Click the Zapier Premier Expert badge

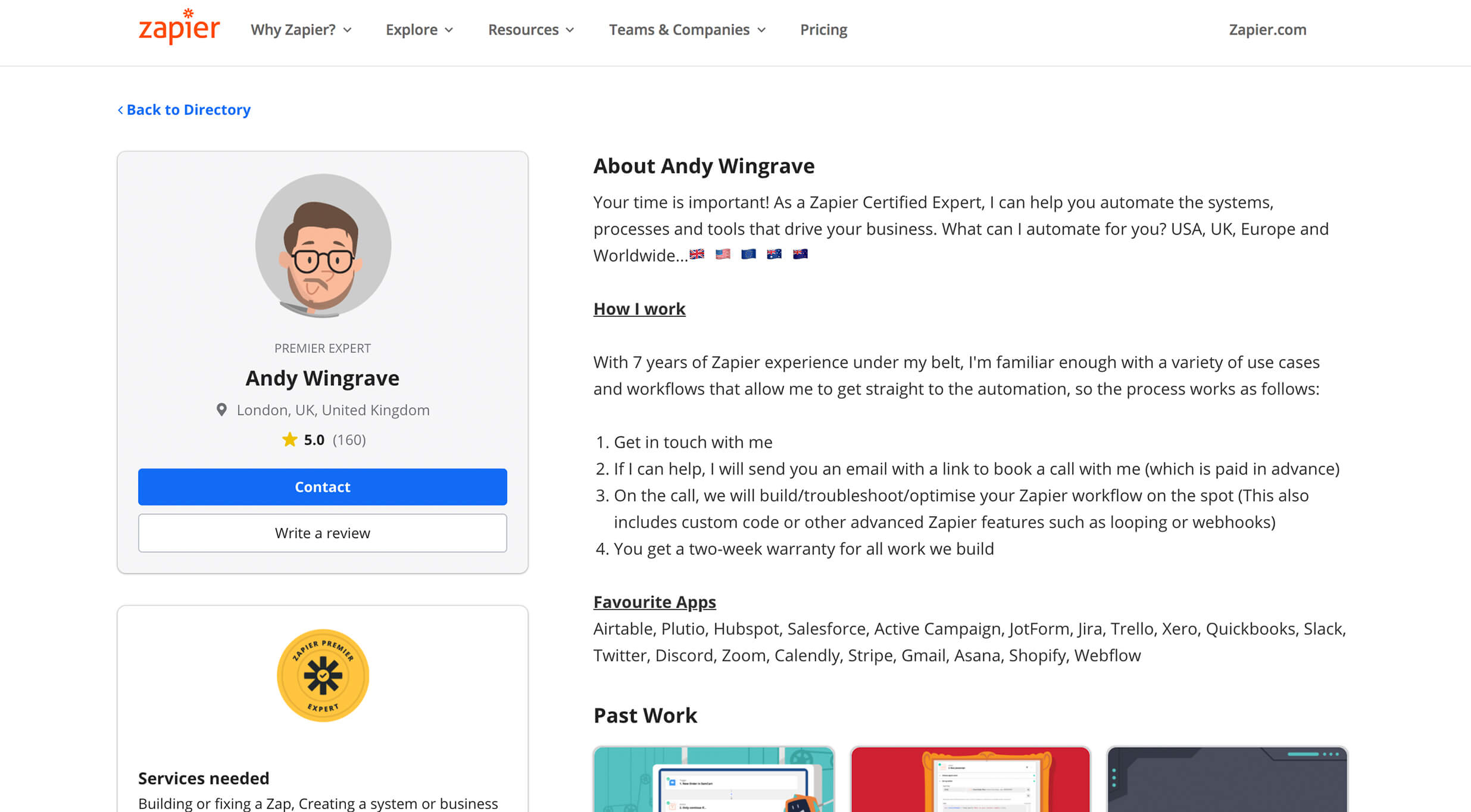(x=323, y=675)
